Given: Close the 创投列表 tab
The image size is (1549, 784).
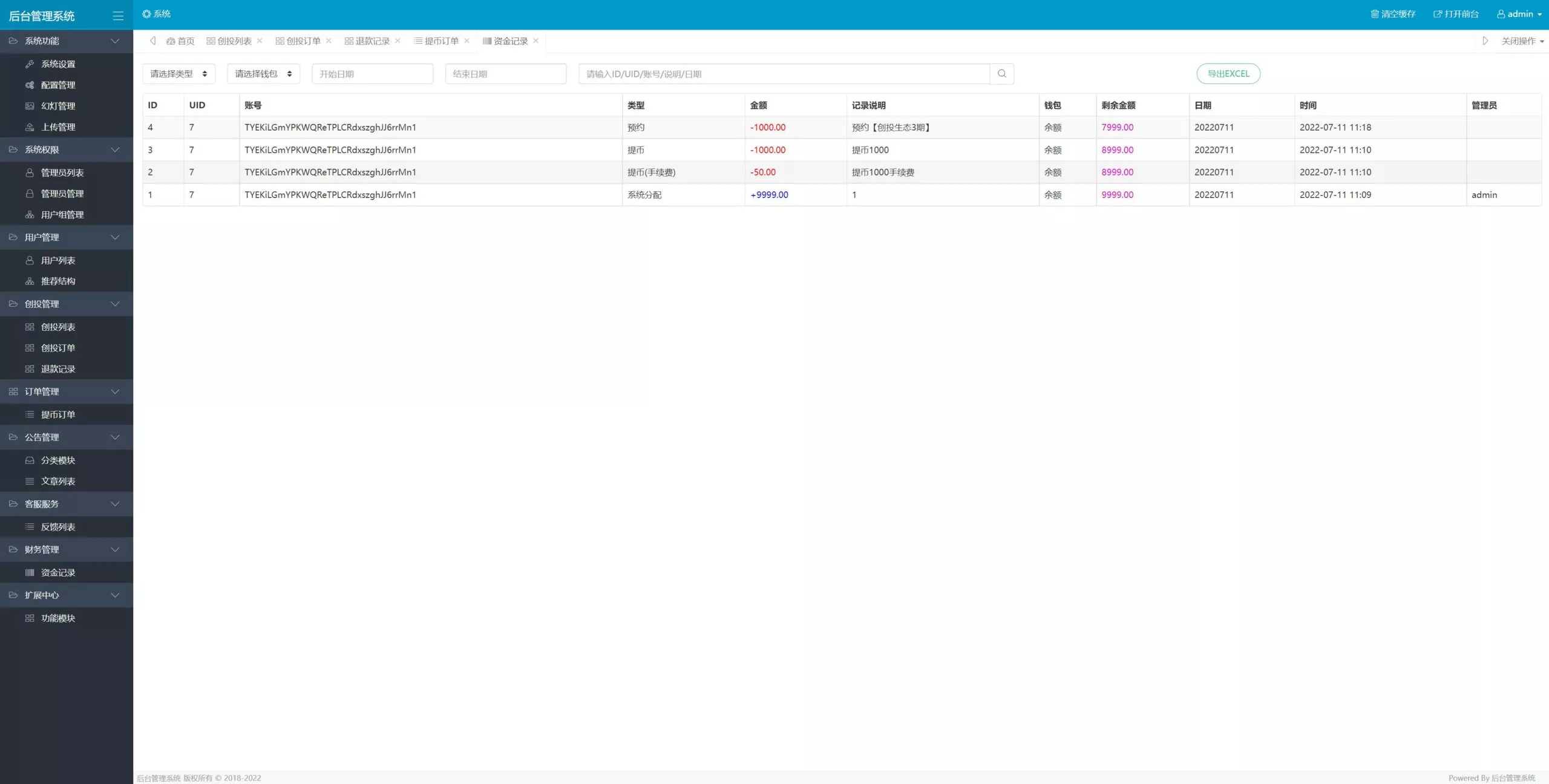Looking at the screenshot, I should coord(260,41).
